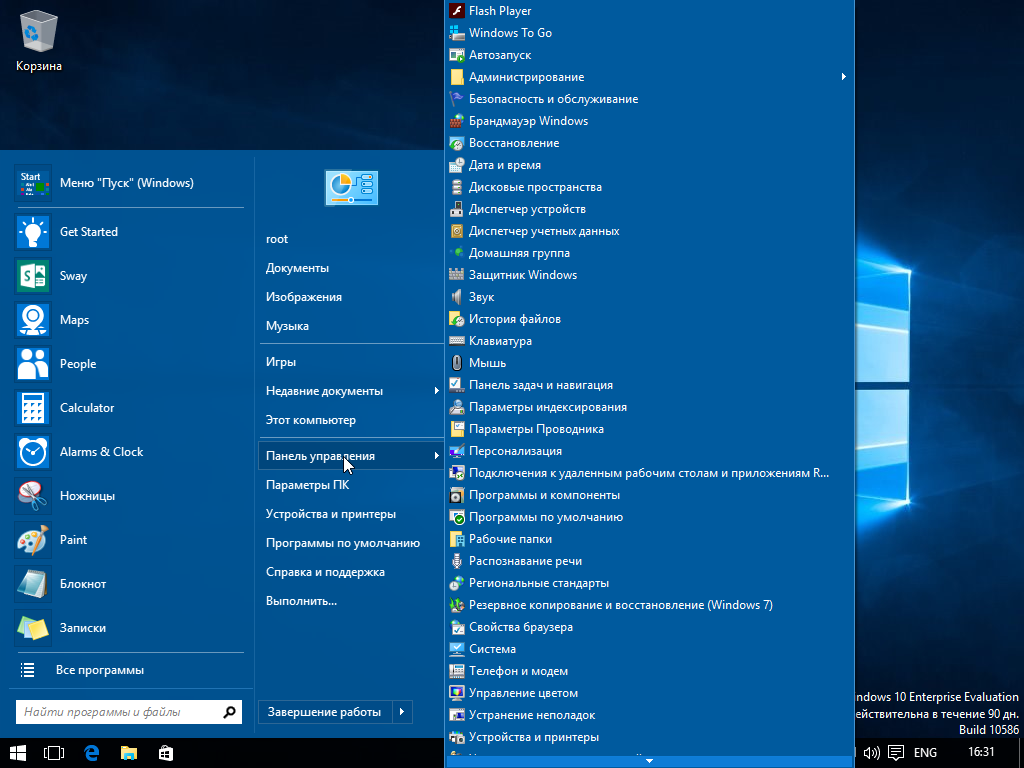
Task: Open the Sway app icon
Action: pos(33,276)
